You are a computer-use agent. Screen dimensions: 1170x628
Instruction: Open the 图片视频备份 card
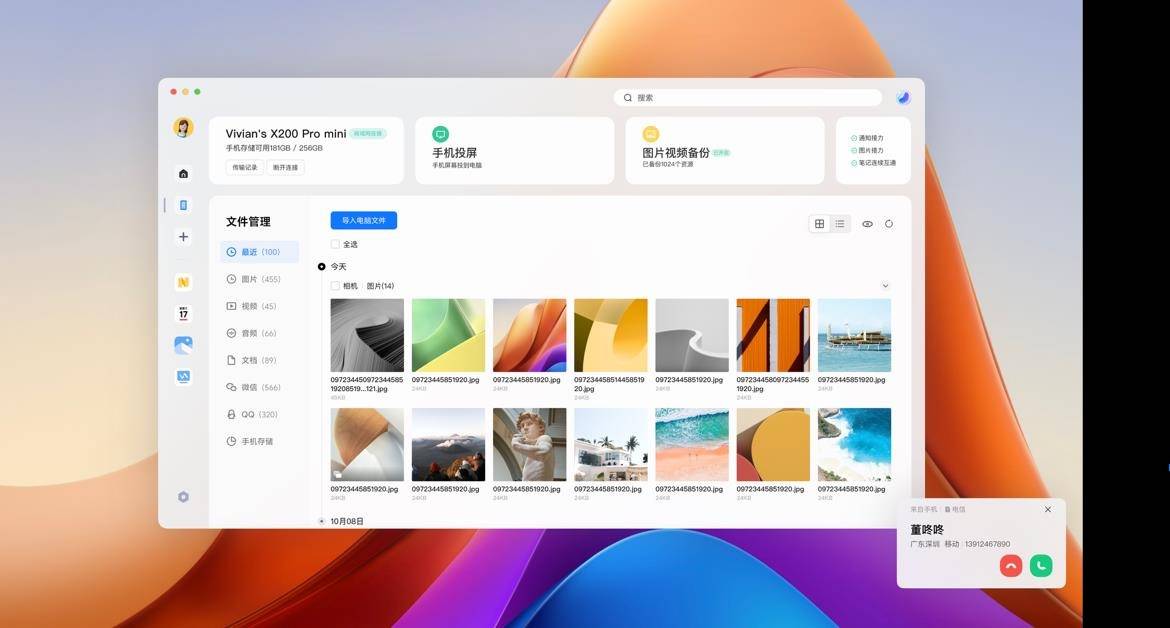pyautogui.click(x=725, y=150)
